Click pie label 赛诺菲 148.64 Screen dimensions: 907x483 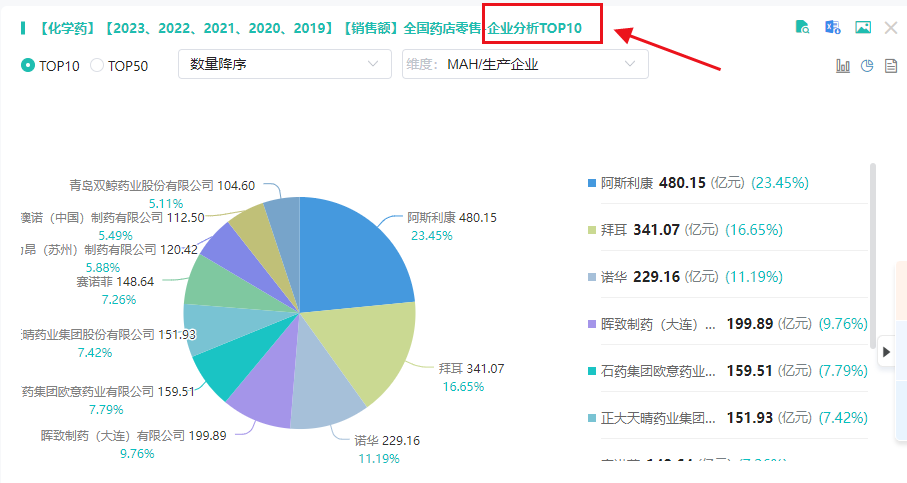115,282
